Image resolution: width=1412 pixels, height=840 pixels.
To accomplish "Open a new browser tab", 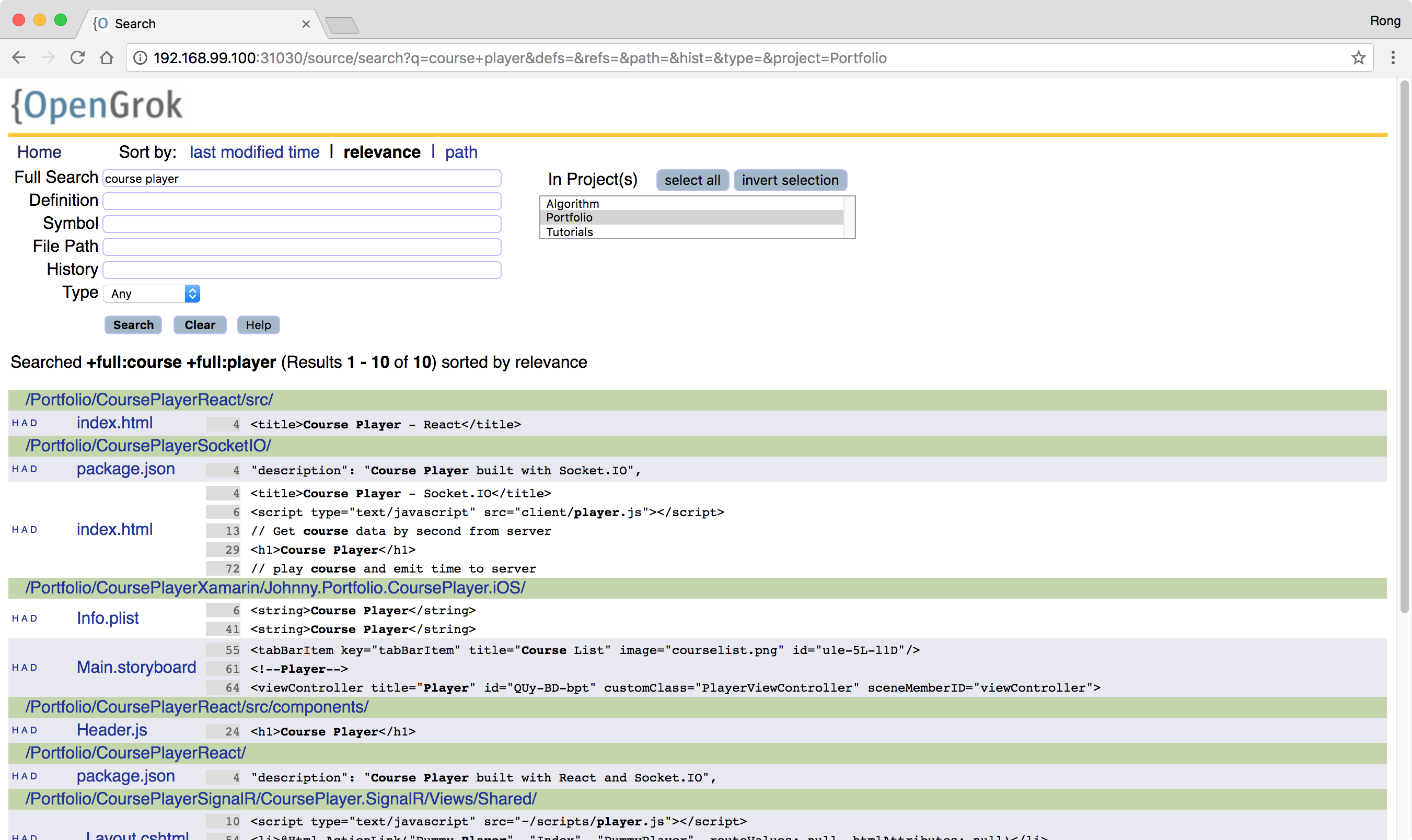I will click(x=342, y=25).
